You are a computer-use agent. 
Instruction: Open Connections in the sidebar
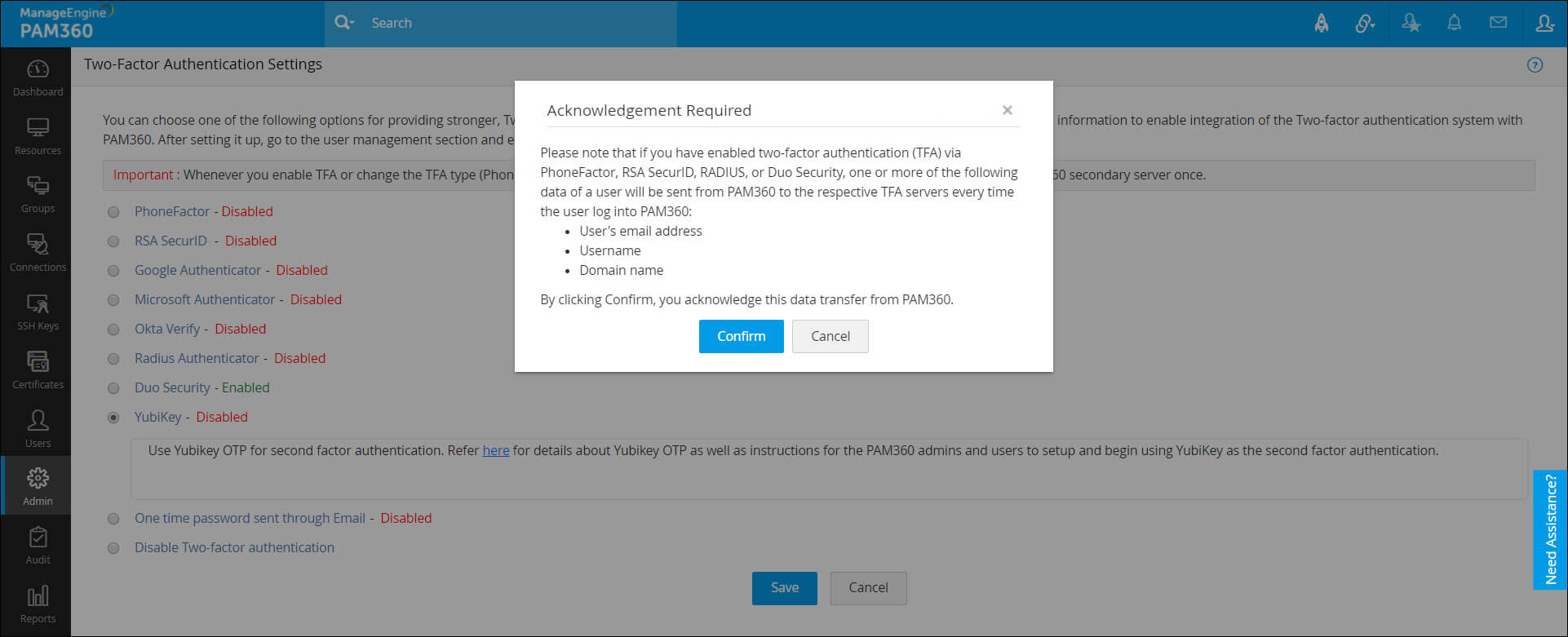click(x=38, y=253)
